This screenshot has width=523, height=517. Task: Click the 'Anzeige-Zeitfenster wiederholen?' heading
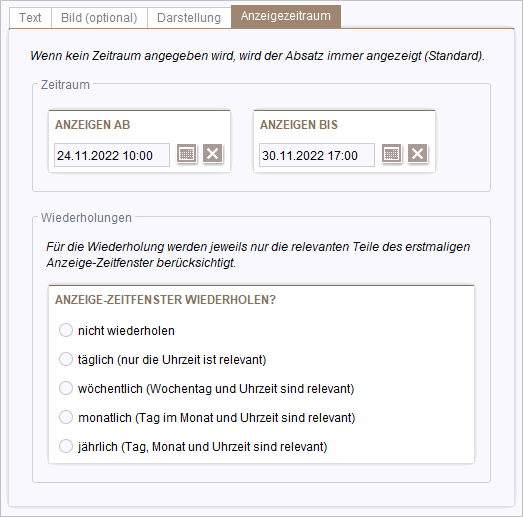[x=165, y=300]
